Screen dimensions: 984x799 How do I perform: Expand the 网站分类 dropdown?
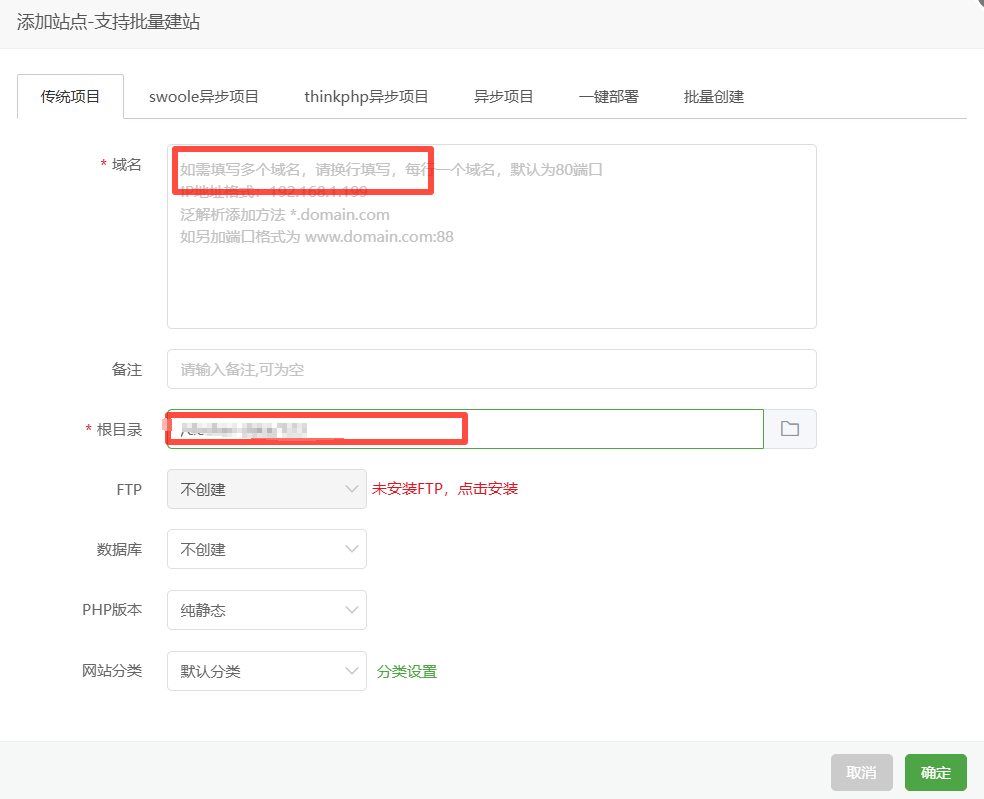click(266, 671)
